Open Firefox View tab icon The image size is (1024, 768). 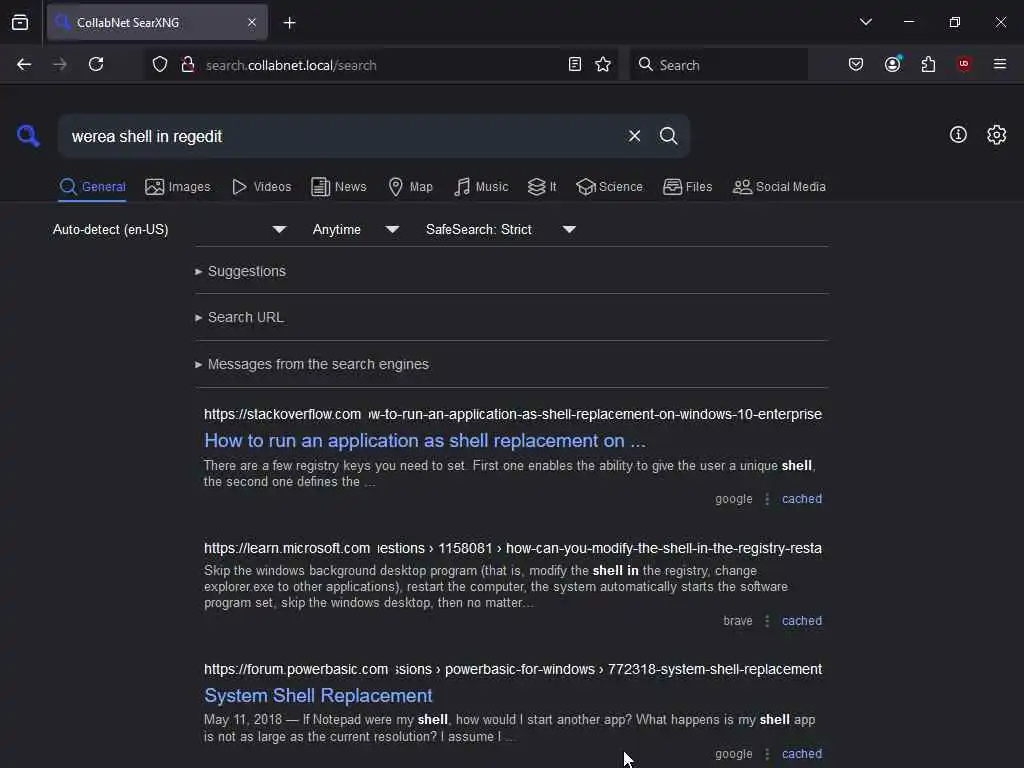[x=20, y=22]
